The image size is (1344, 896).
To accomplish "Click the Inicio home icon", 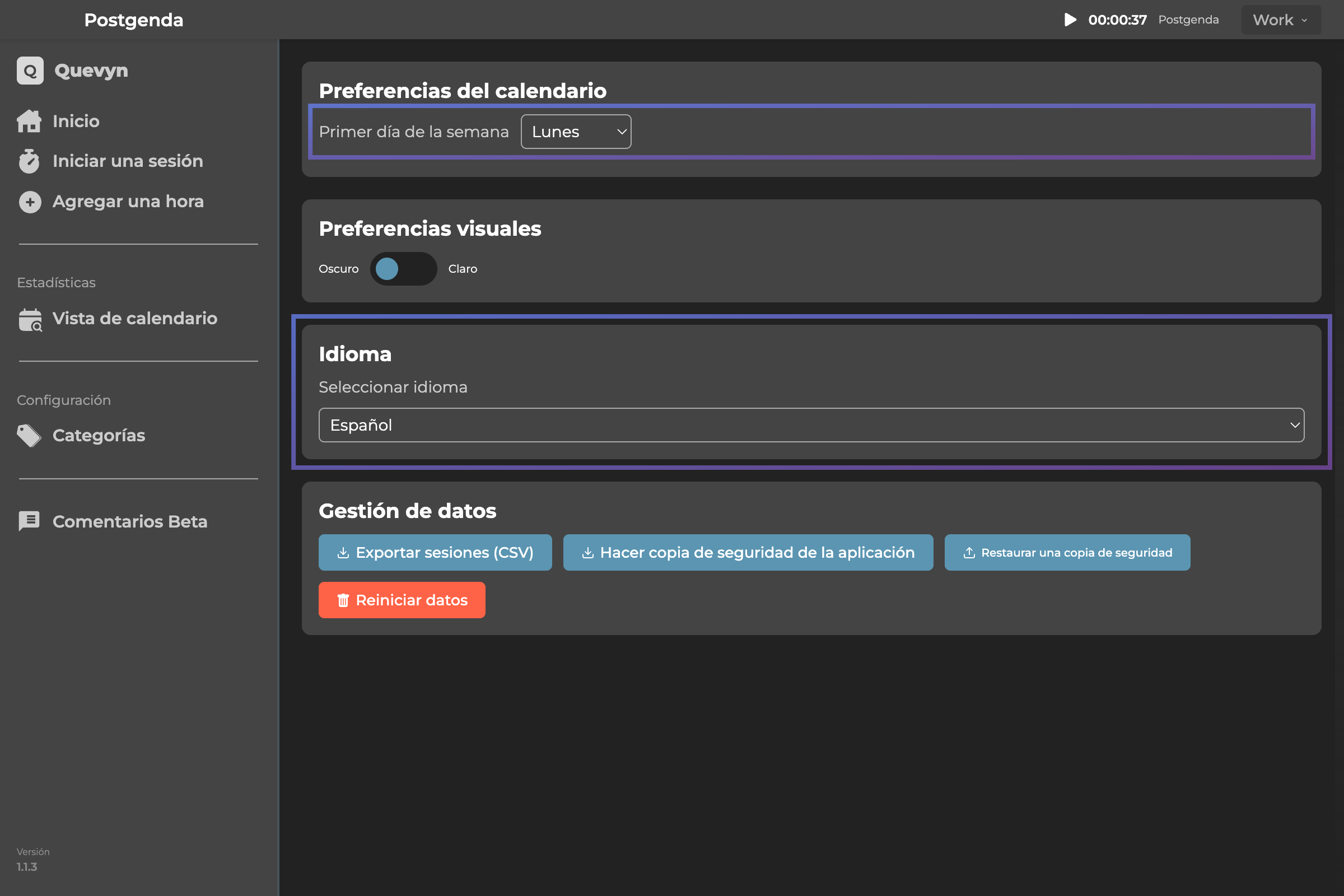I will [29, 121].
